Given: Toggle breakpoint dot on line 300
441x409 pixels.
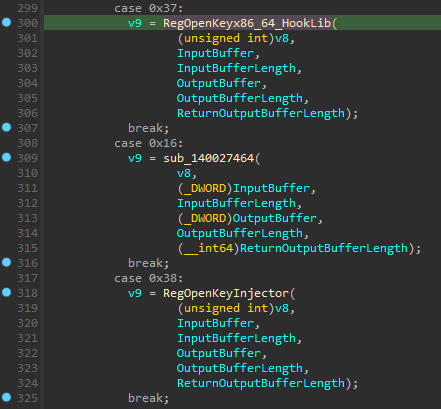Looking at the screenshot, I should (x=7, y=22).
